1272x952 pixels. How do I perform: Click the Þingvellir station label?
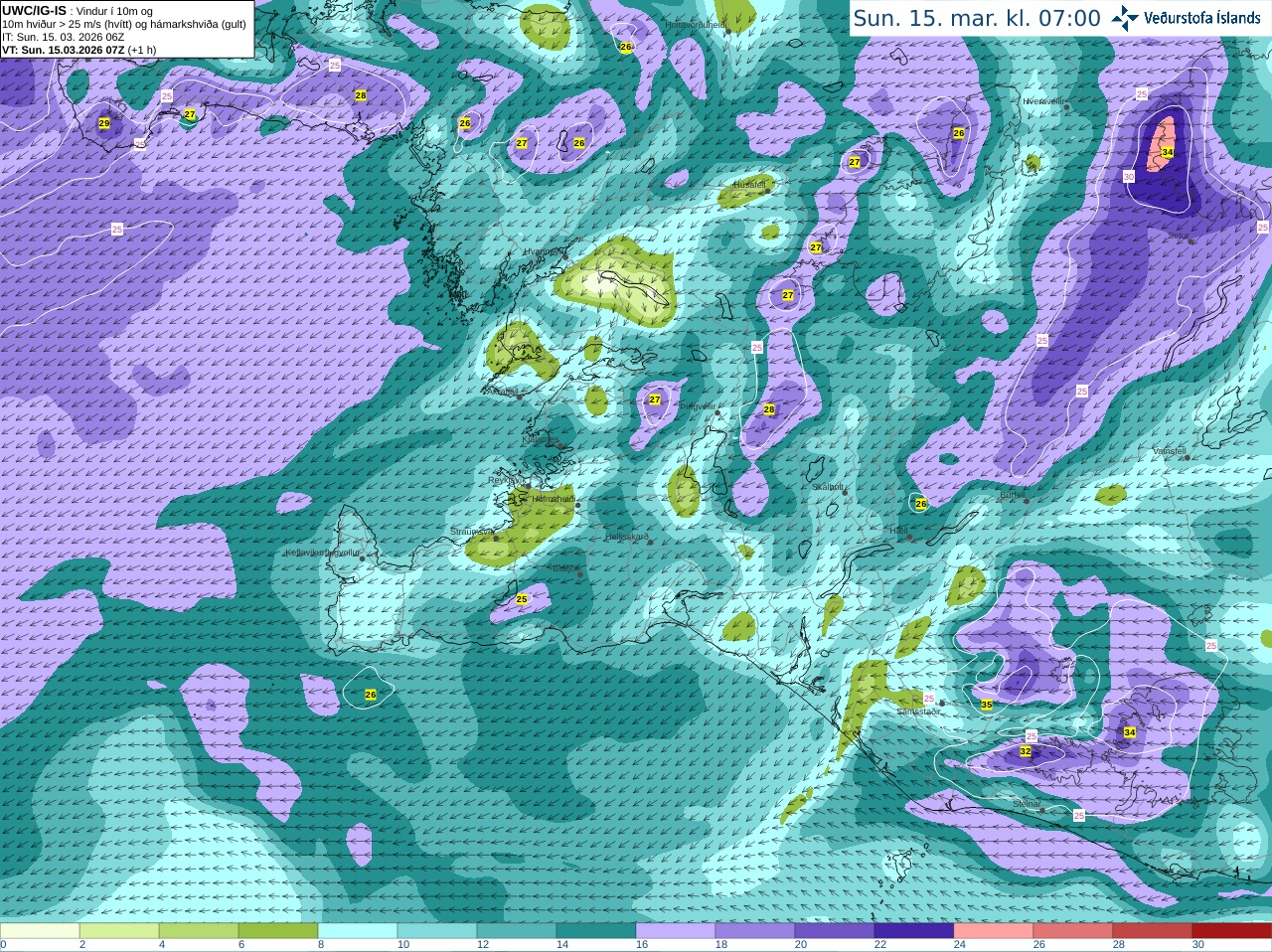pos(697,406)
